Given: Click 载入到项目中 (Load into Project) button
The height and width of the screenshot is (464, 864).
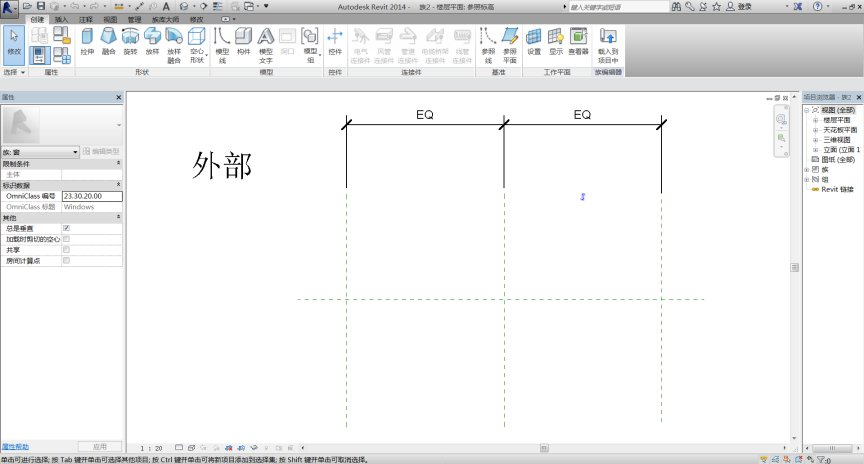Looking at the screenshot, I should pos(608,43).
